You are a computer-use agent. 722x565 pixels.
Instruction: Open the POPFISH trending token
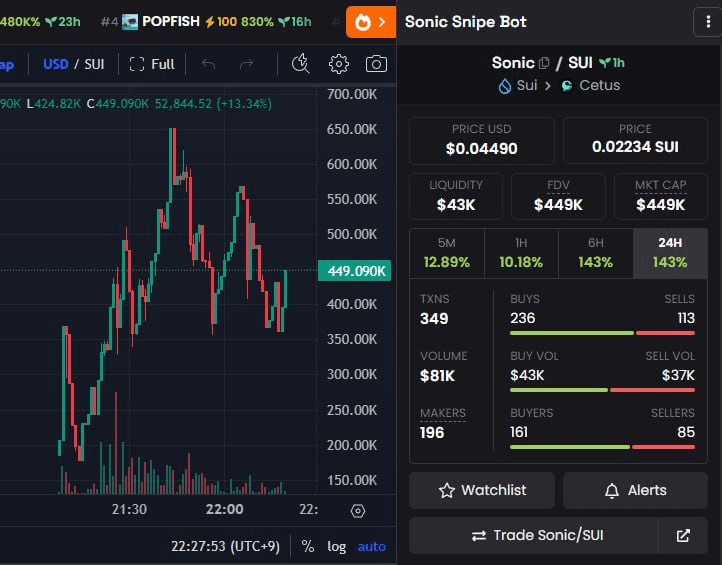[x=170, y=21]
